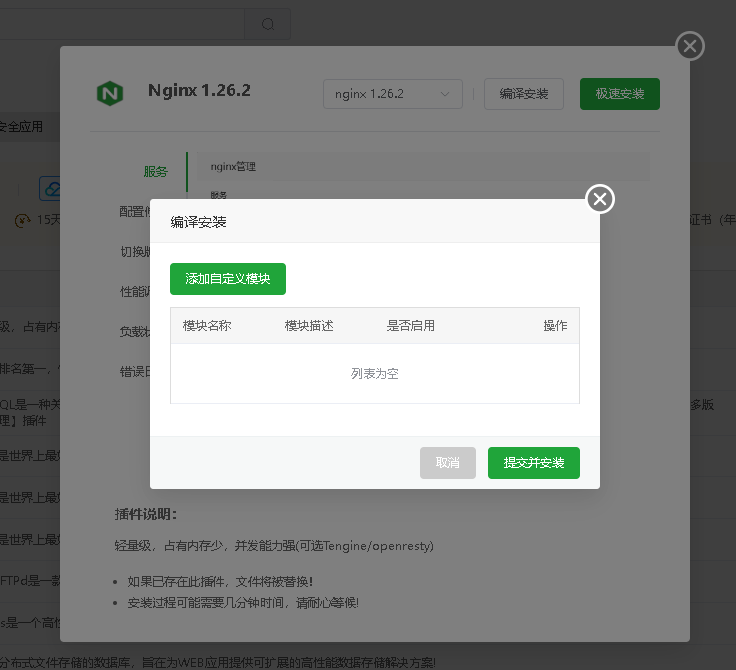Close the 编译安装 dialog
The image size is (736, 670).
point(600,199)
